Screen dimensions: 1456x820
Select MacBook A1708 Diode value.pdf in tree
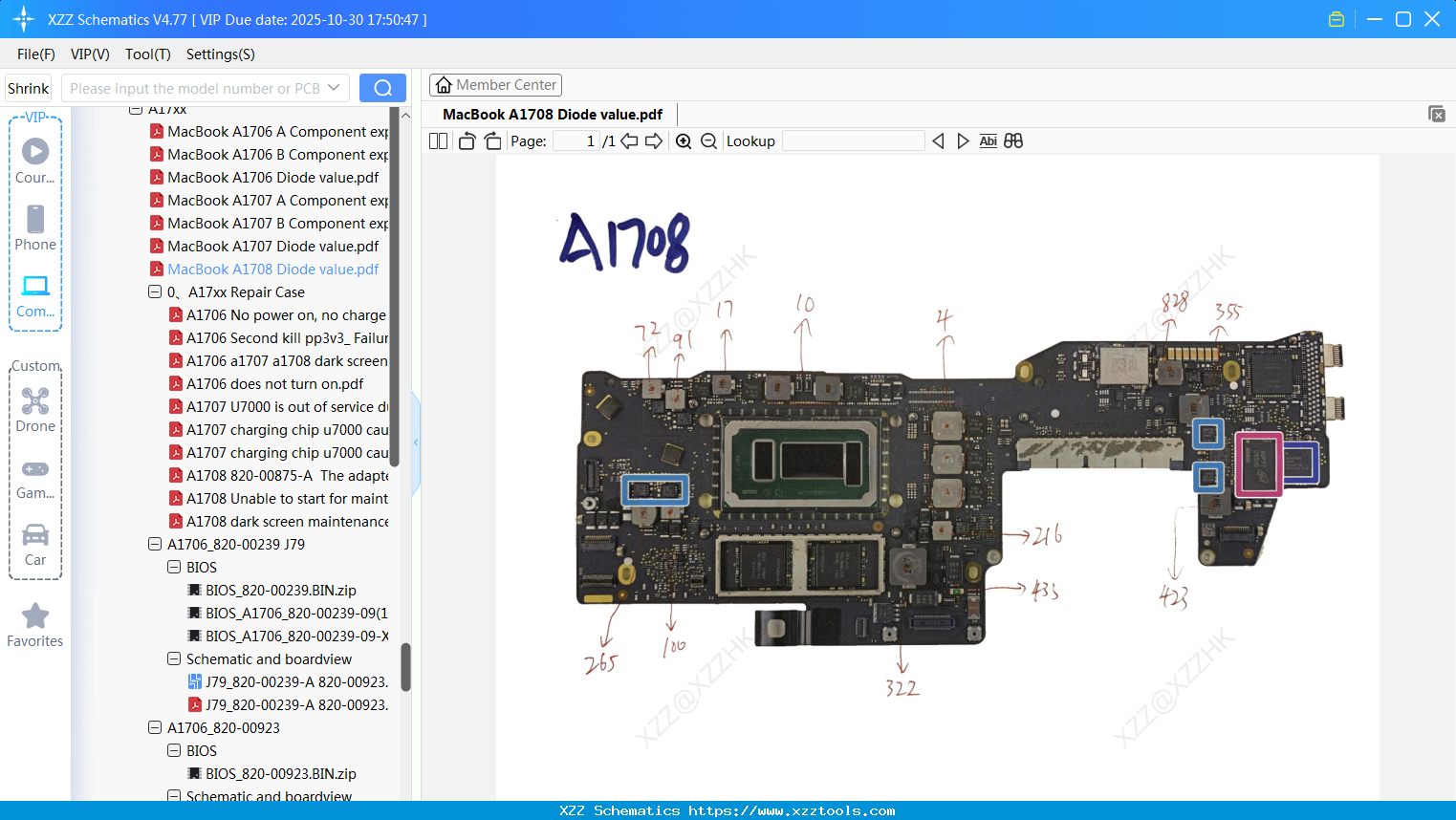click(x=264, y=270)
